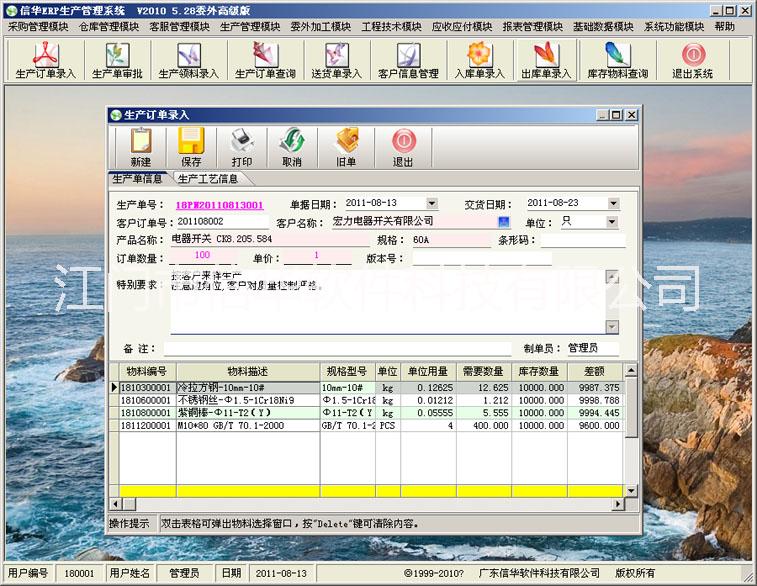Click 退出 icon in order window

pyautogui.click(x=403, y=147)
